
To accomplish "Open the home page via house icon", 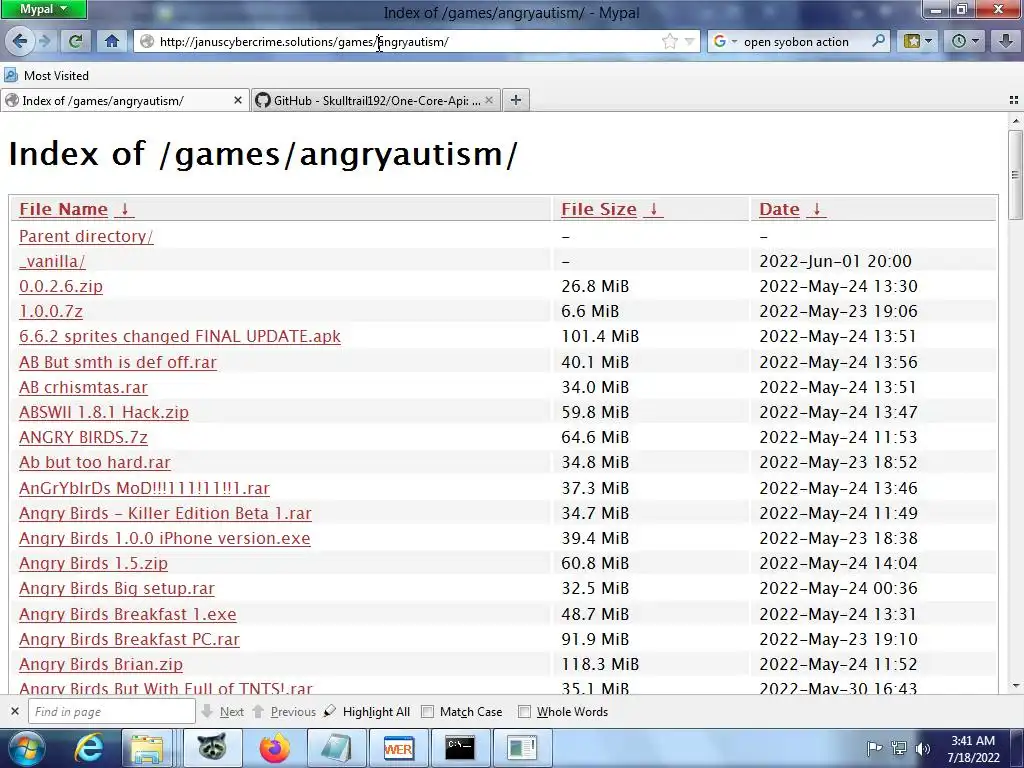I will coord(112,41).
